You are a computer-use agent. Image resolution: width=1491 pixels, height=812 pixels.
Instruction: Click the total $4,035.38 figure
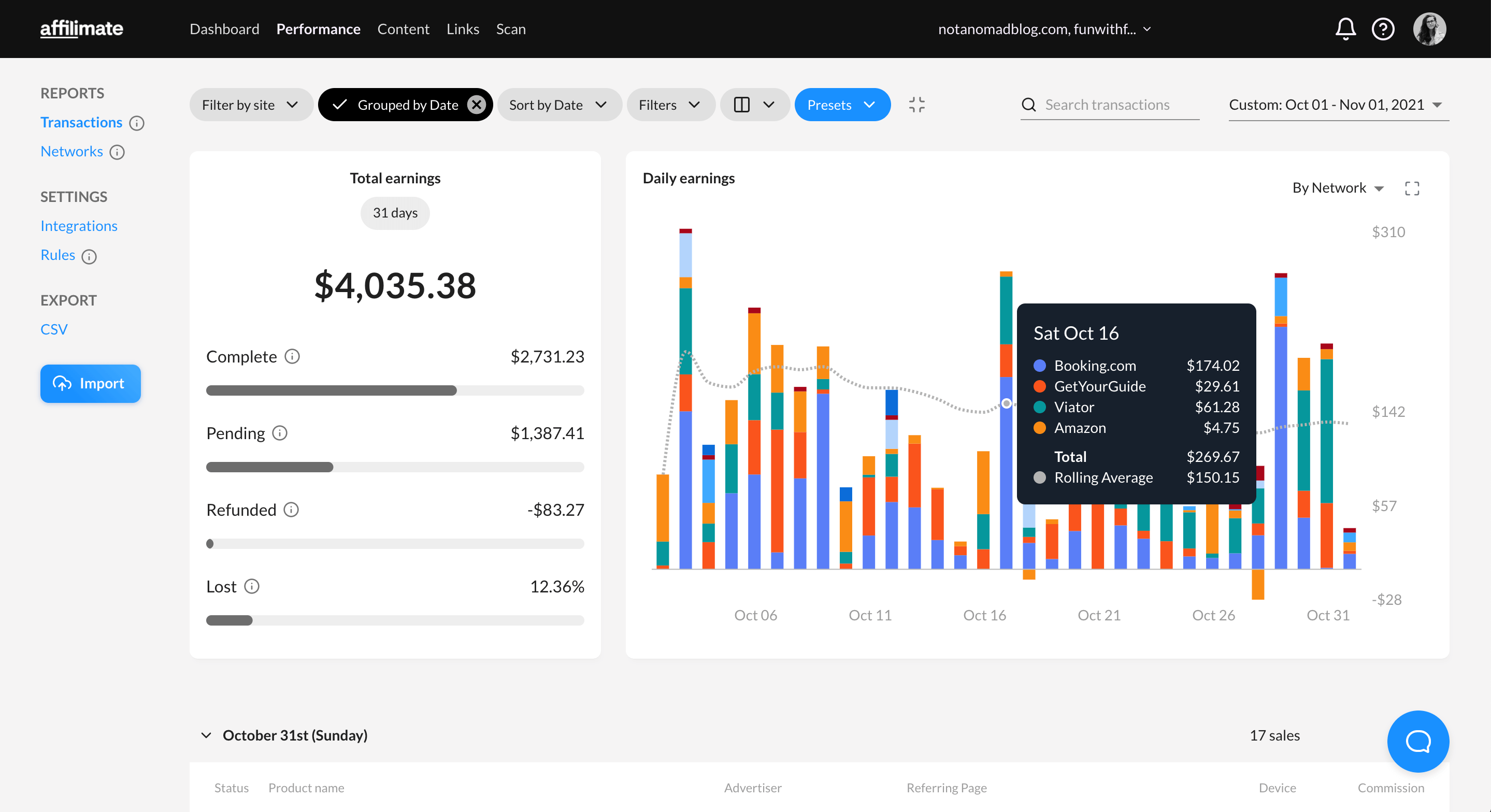[395, 285]
